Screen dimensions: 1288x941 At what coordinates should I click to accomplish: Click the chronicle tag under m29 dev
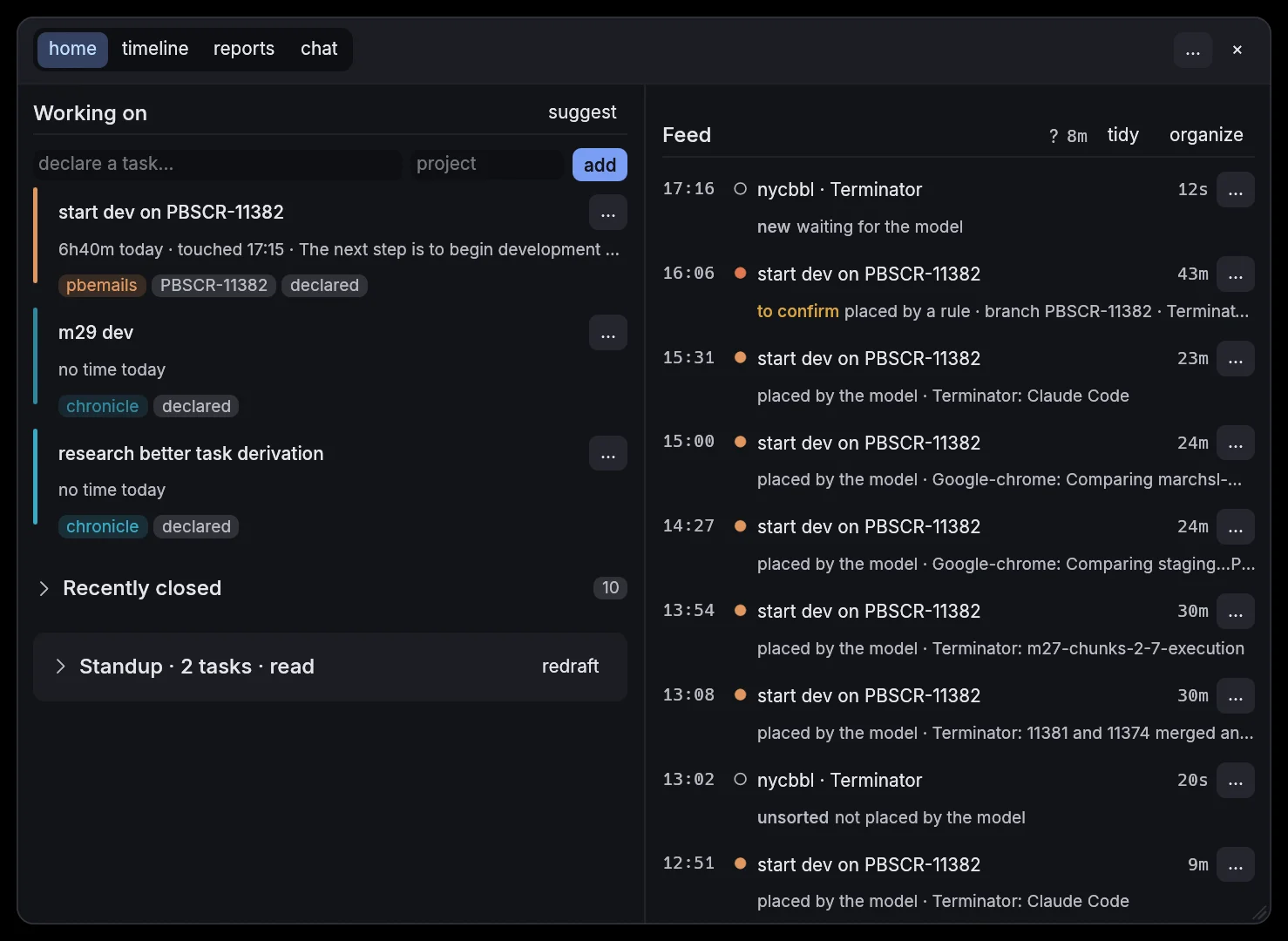coord(102,407)
